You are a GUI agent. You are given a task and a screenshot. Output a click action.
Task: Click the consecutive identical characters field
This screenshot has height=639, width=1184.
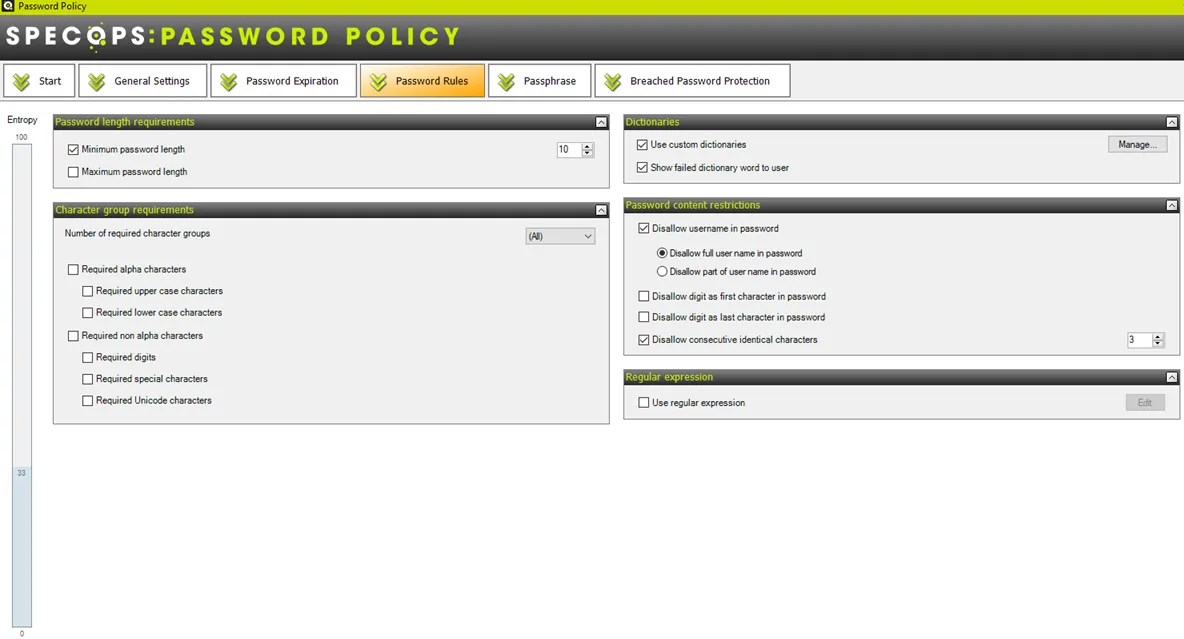(1139, 340)
